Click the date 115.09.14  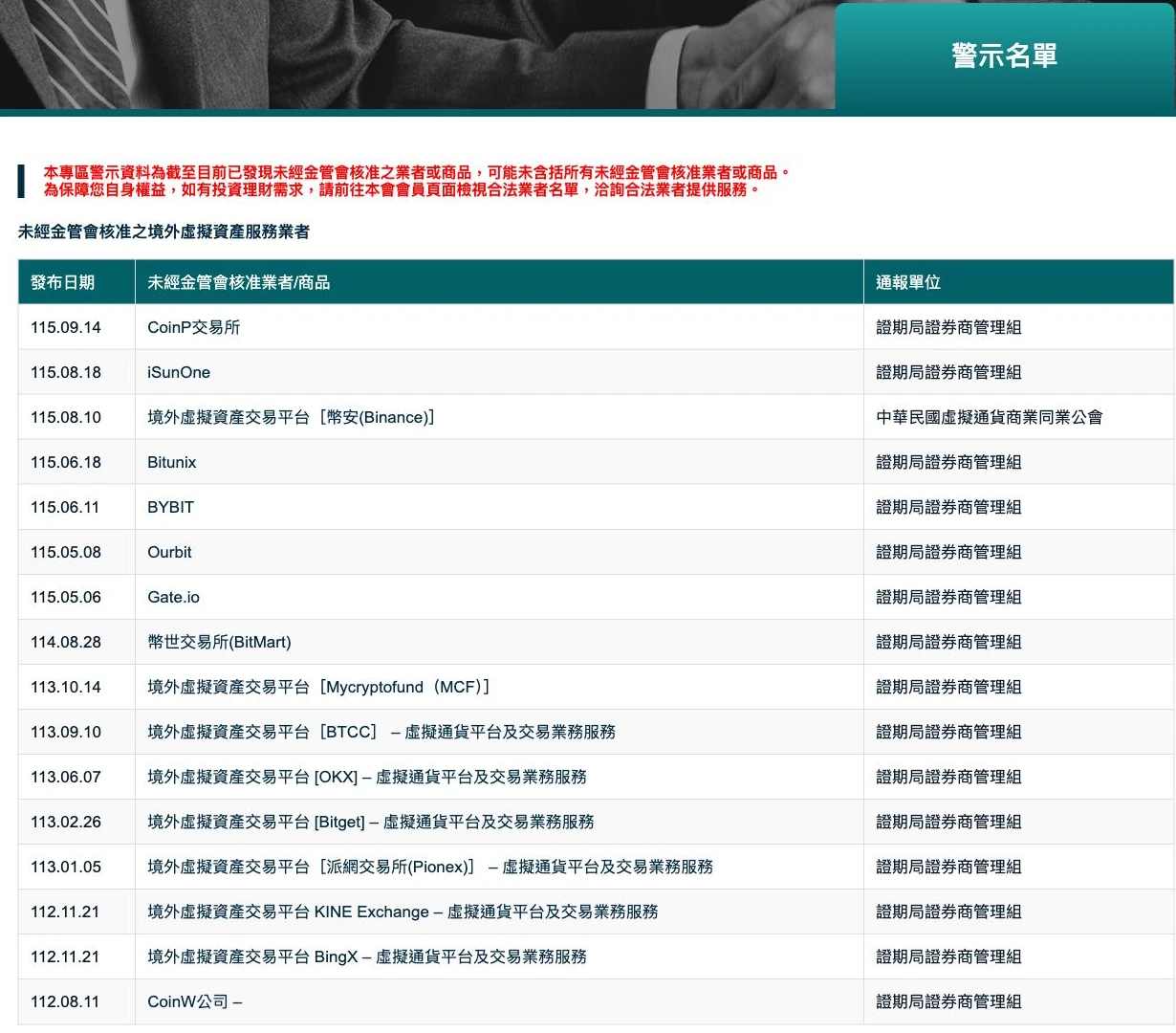click(x=66, y=327)
